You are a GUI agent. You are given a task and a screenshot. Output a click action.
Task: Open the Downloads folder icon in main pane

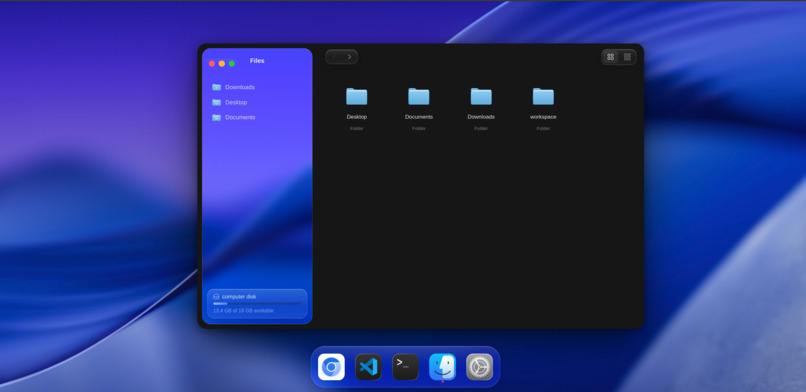[x=481, y=97]
